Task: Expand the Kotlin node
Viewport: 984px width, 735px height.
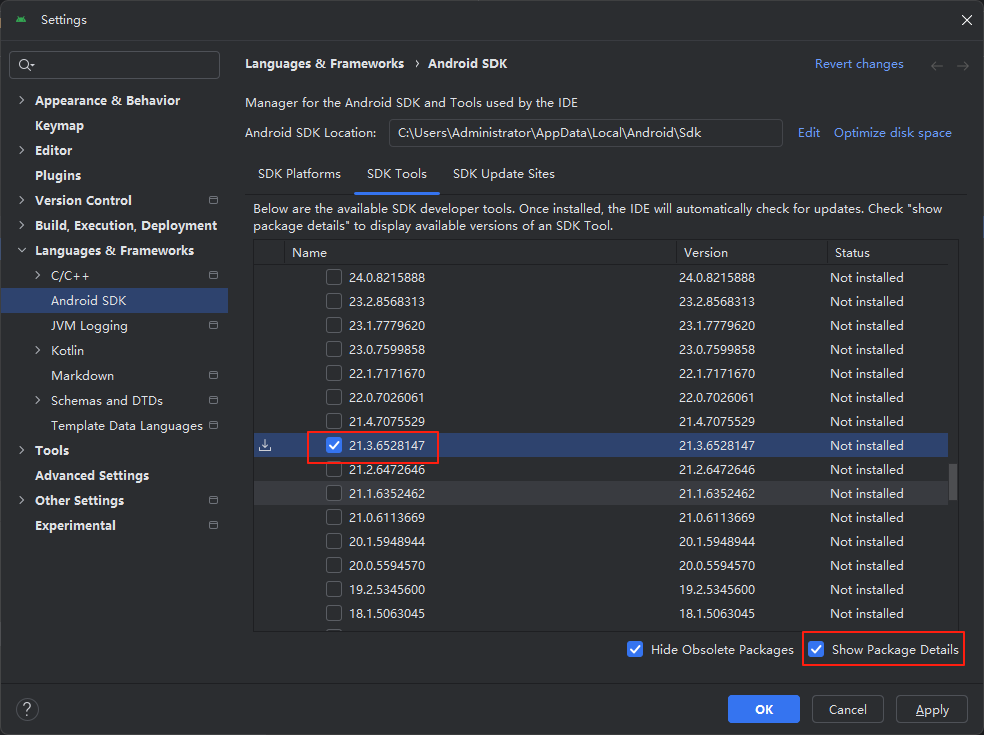Action: point(38,350)
